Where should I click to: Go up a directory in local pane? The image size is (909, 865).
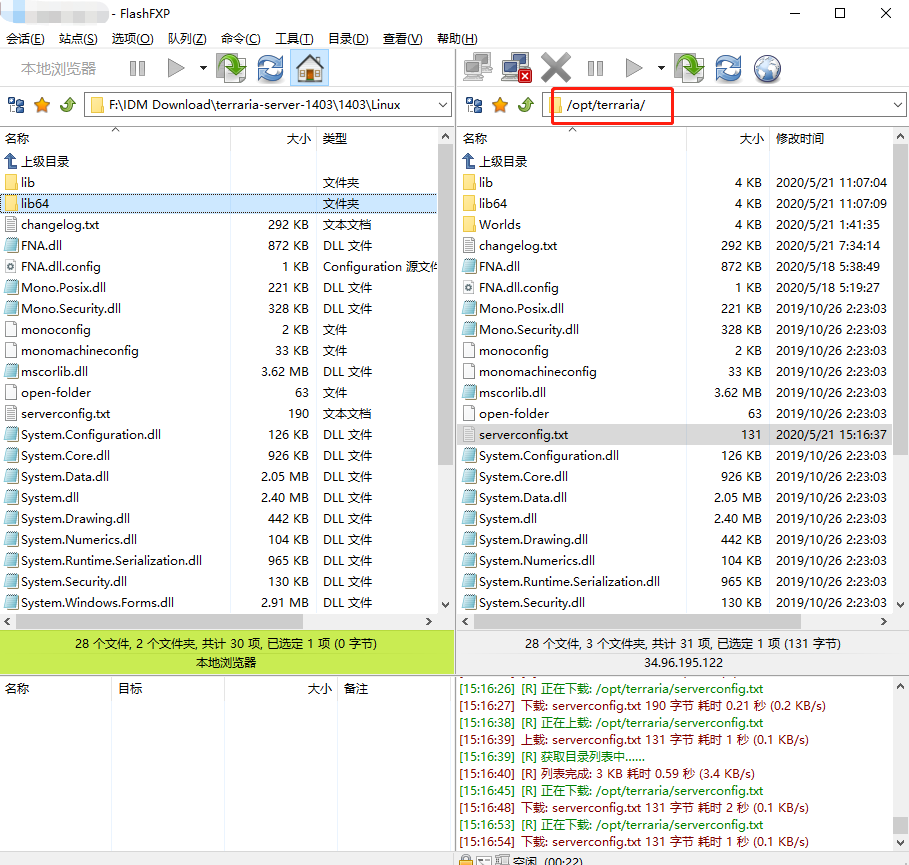coord(68,105)
